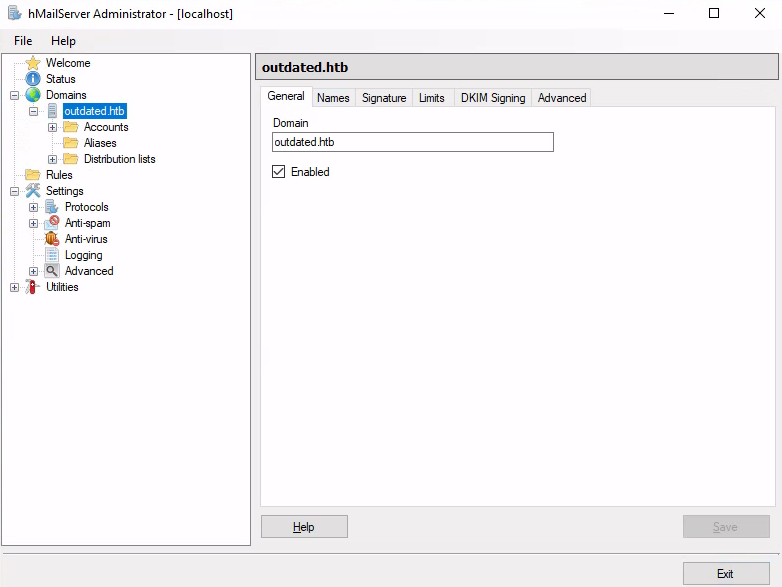Click the Help button at bottom
The image size is (782, 587).
304,527
